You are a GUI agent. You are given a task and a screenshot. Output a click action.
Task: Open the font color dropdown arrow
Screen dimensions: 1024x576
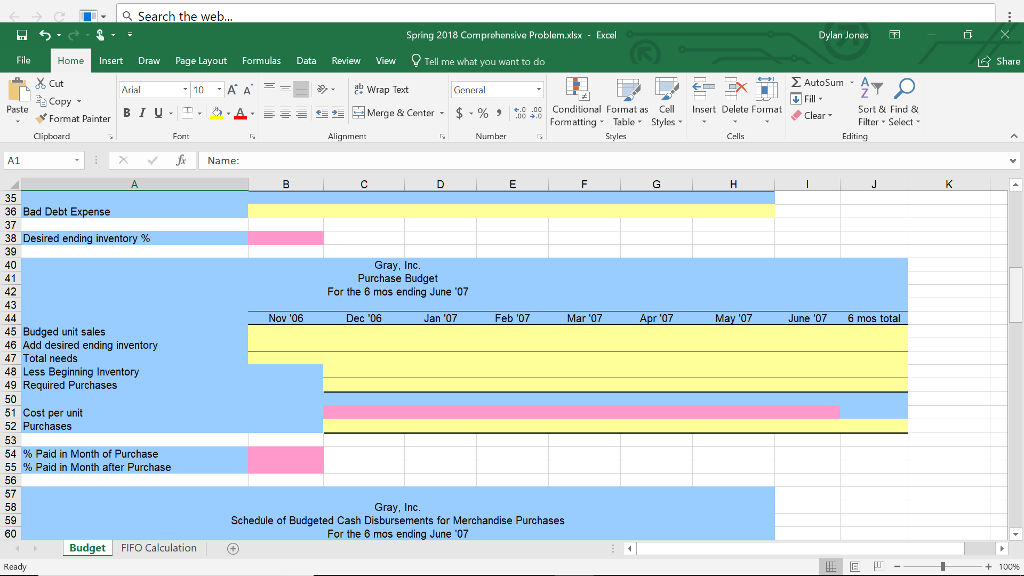tap(252, 114)
